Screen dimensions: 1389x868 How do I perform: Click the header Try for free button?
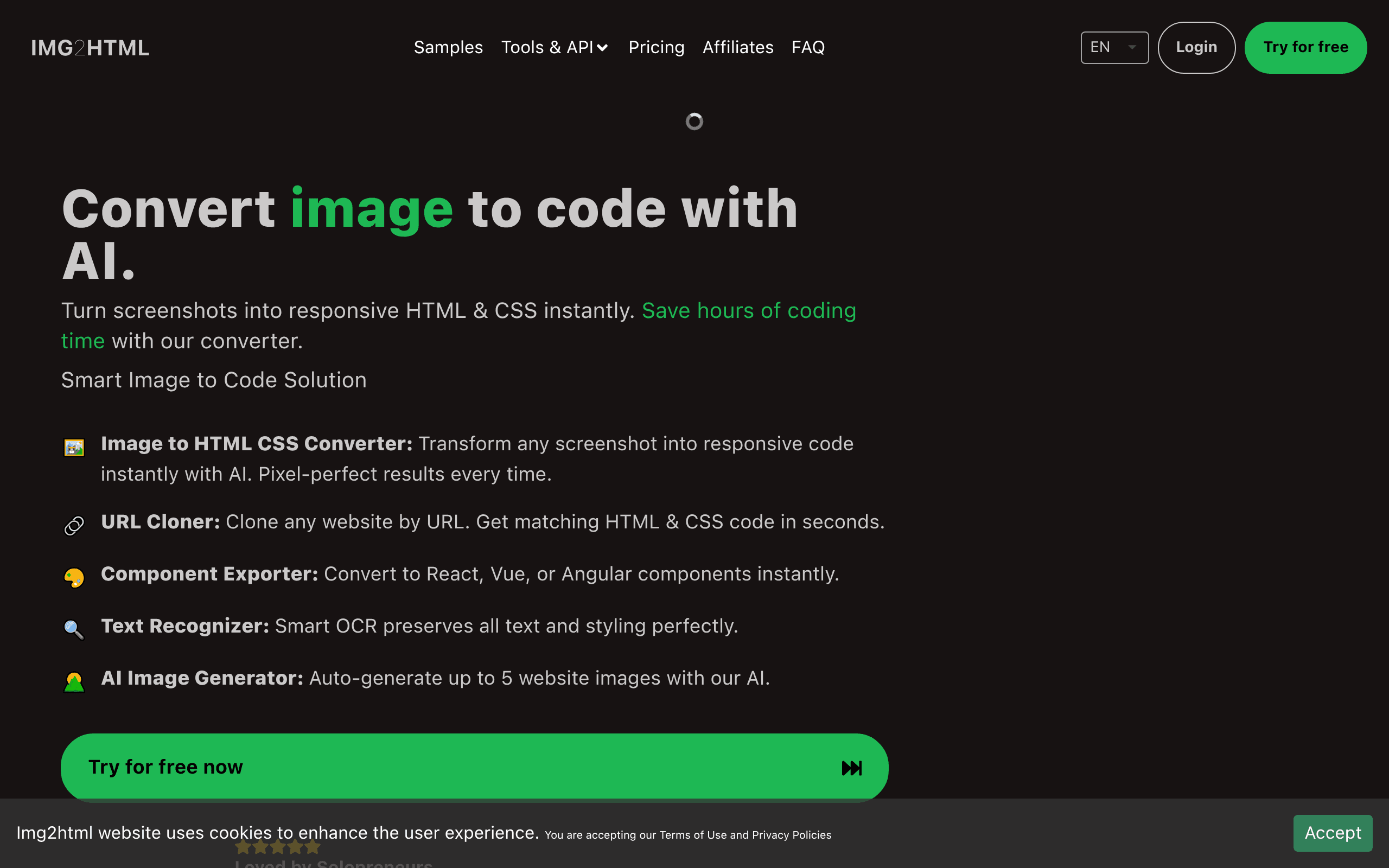(1305, 48)
